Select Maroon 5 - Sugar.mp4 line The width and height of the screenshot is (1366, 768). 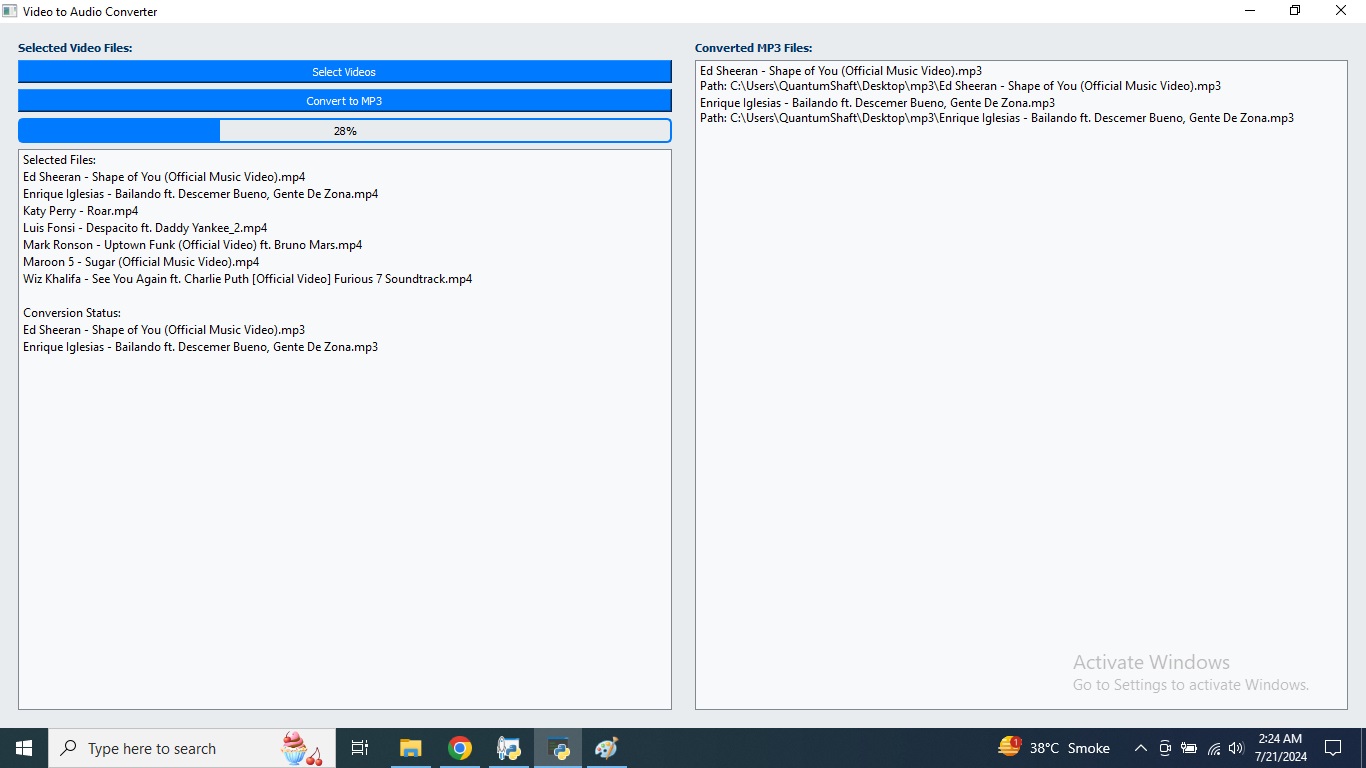tap(141, 262)
